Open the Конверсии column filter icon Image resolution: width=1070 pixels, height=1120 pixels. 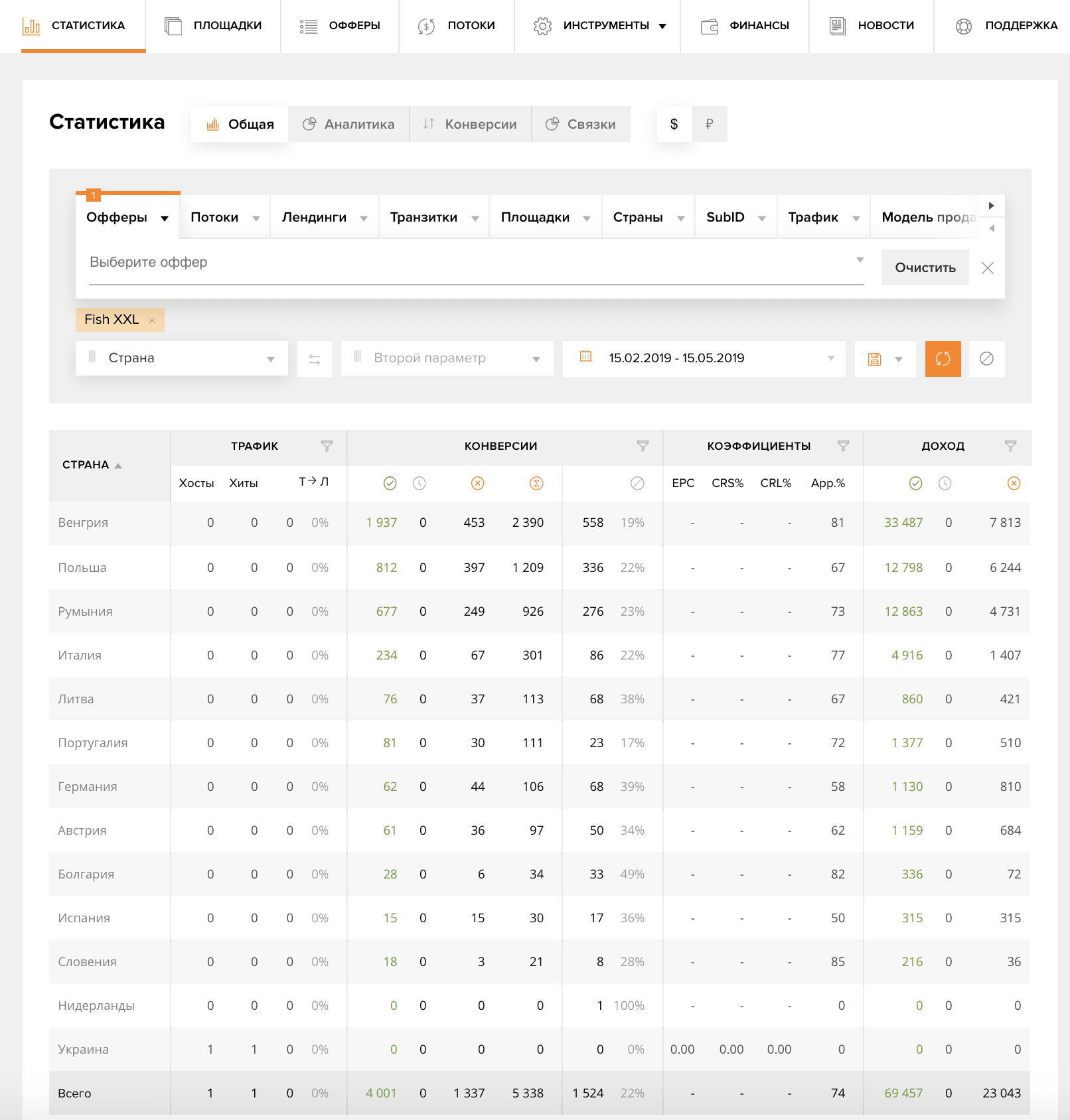pos(643,446)
